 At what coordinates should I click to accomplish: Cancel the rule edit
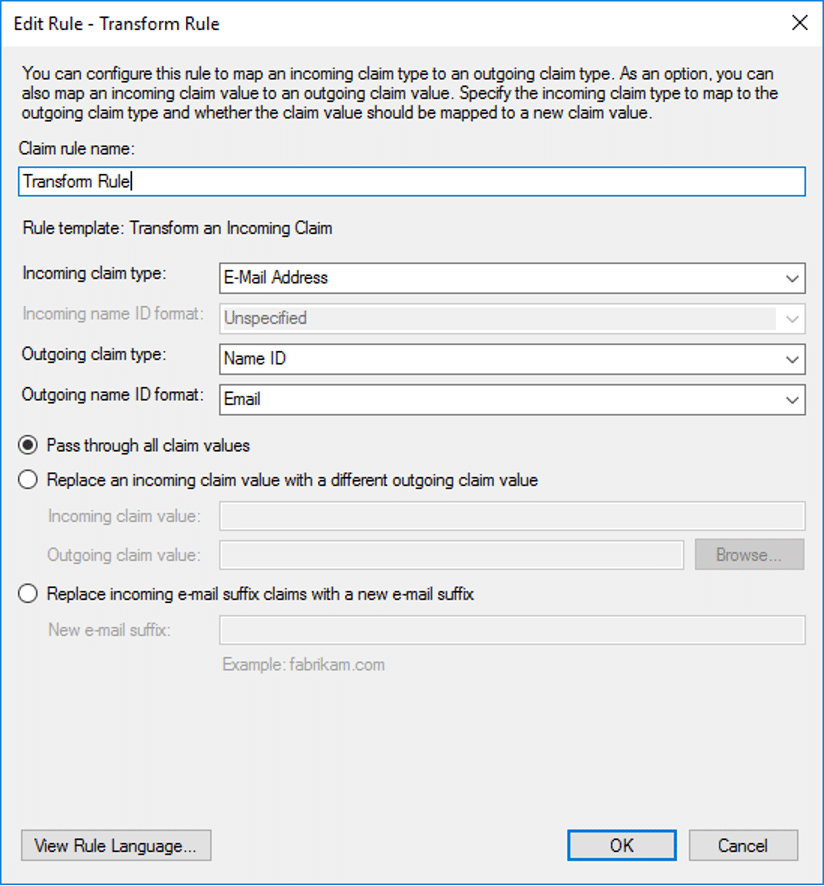(x=743, y=845)
